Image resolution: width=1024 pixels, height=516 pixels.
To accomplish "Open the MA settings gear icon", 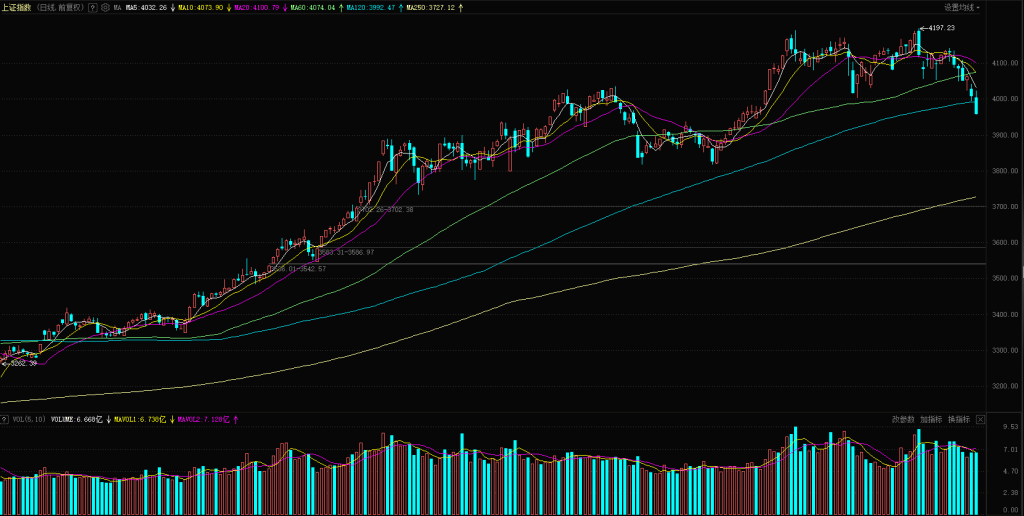I will [x=105, y=7].
